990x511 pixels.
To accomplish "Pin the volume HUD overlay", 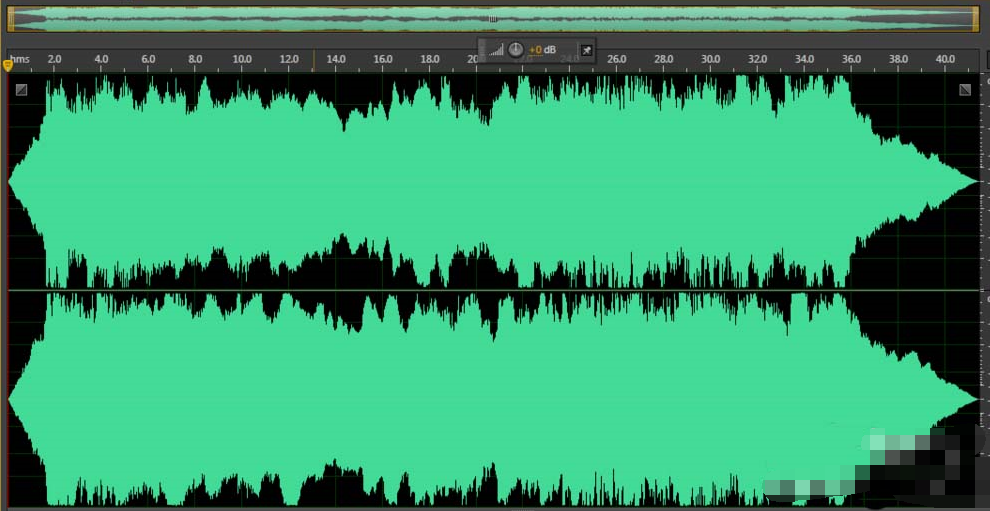I will (587, 50).
